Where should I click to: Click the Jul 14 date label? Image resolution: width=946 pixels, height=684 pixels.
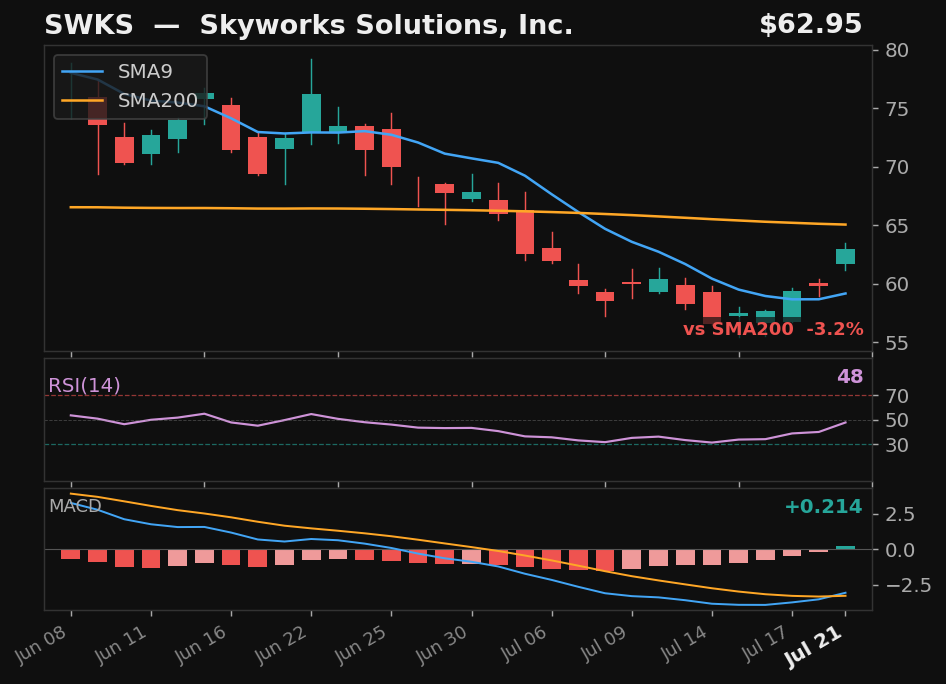tap(684, 645)
